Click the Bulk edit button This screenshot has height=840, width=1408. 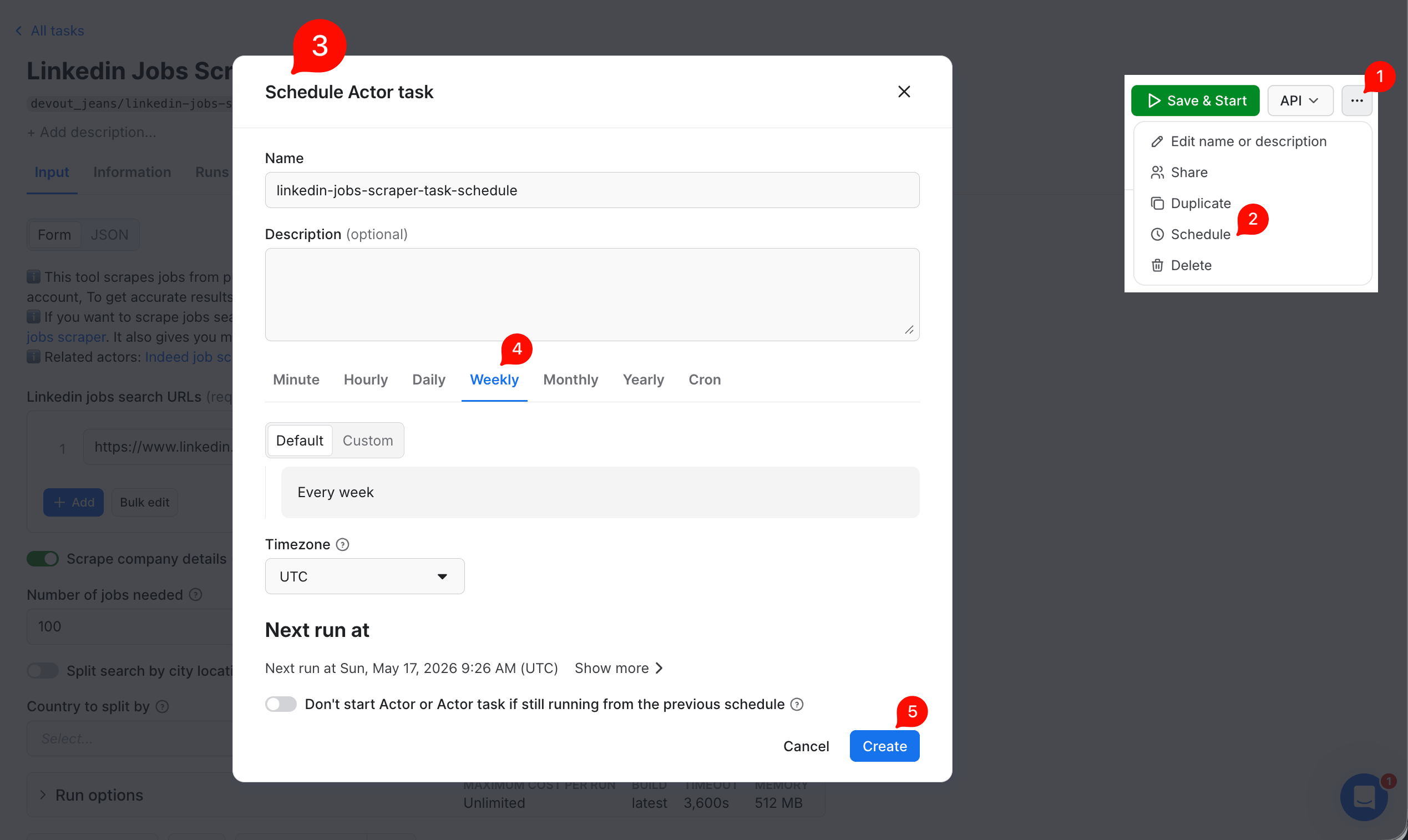tap(144, 502)
